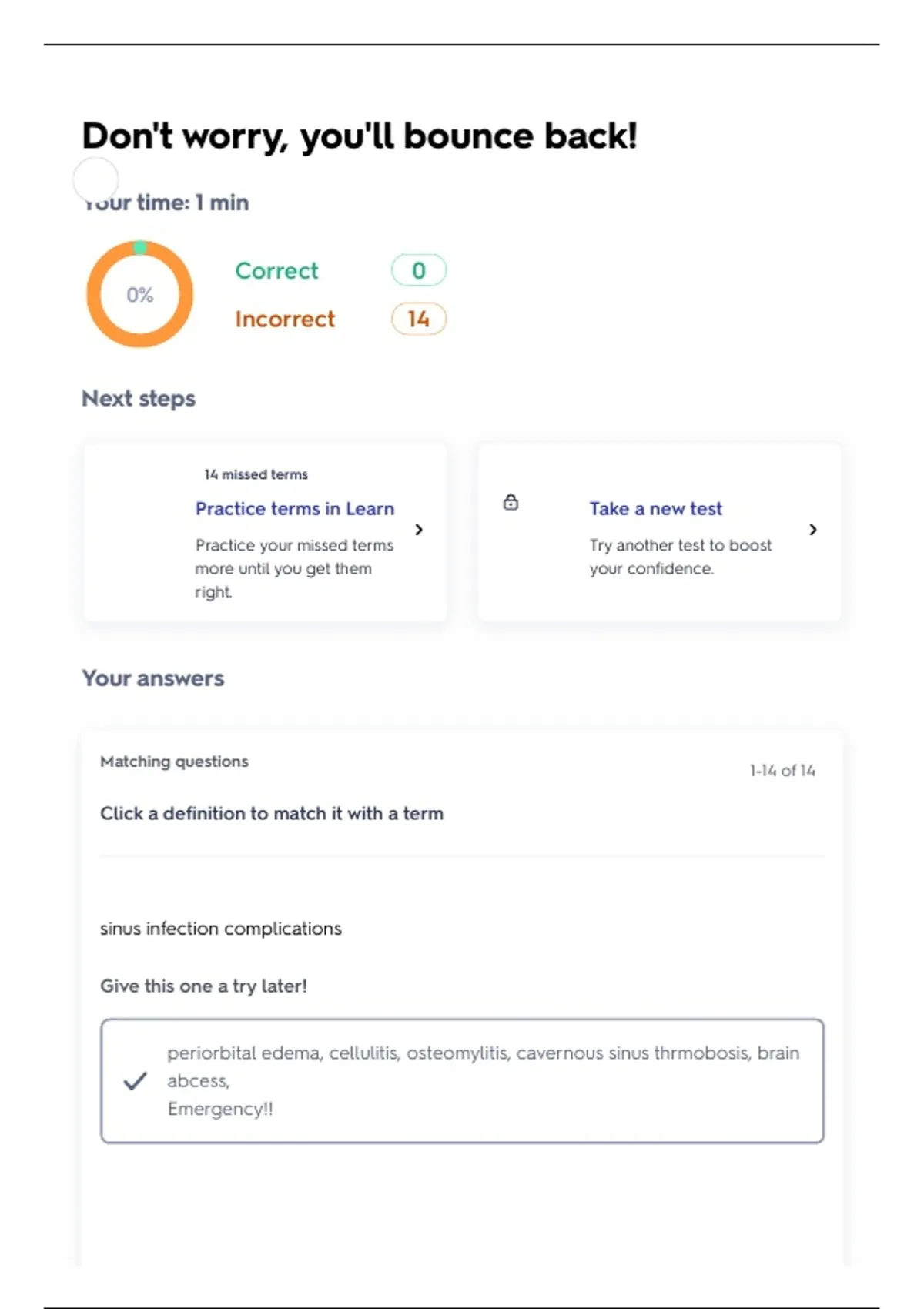Open the Practice terms in Learn link
The image size is (924, 1309).
click(294, 509)
